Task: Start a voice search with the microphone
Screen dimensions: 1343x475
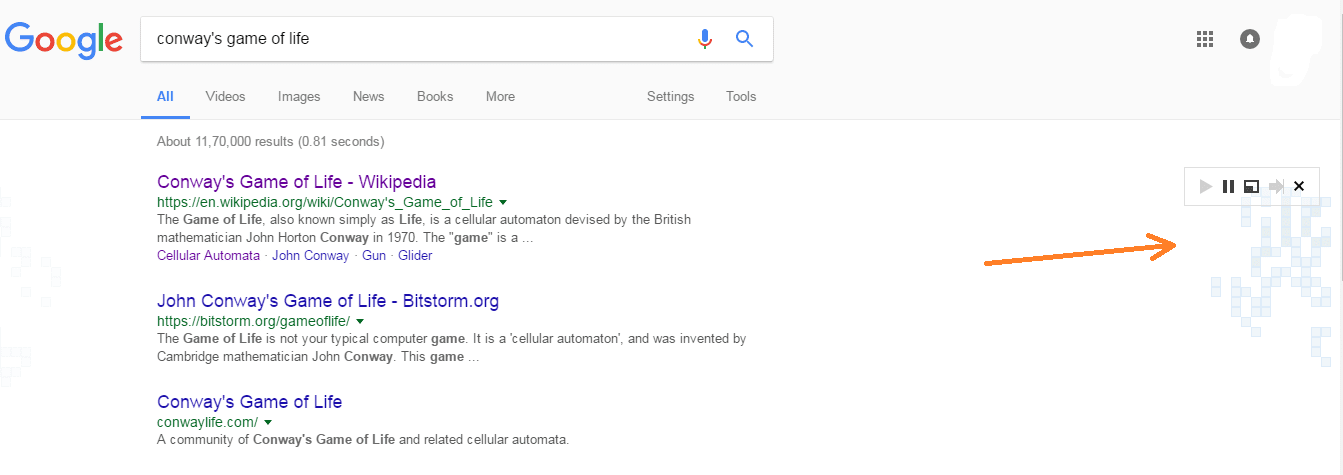Action: (x=705, y=39)
